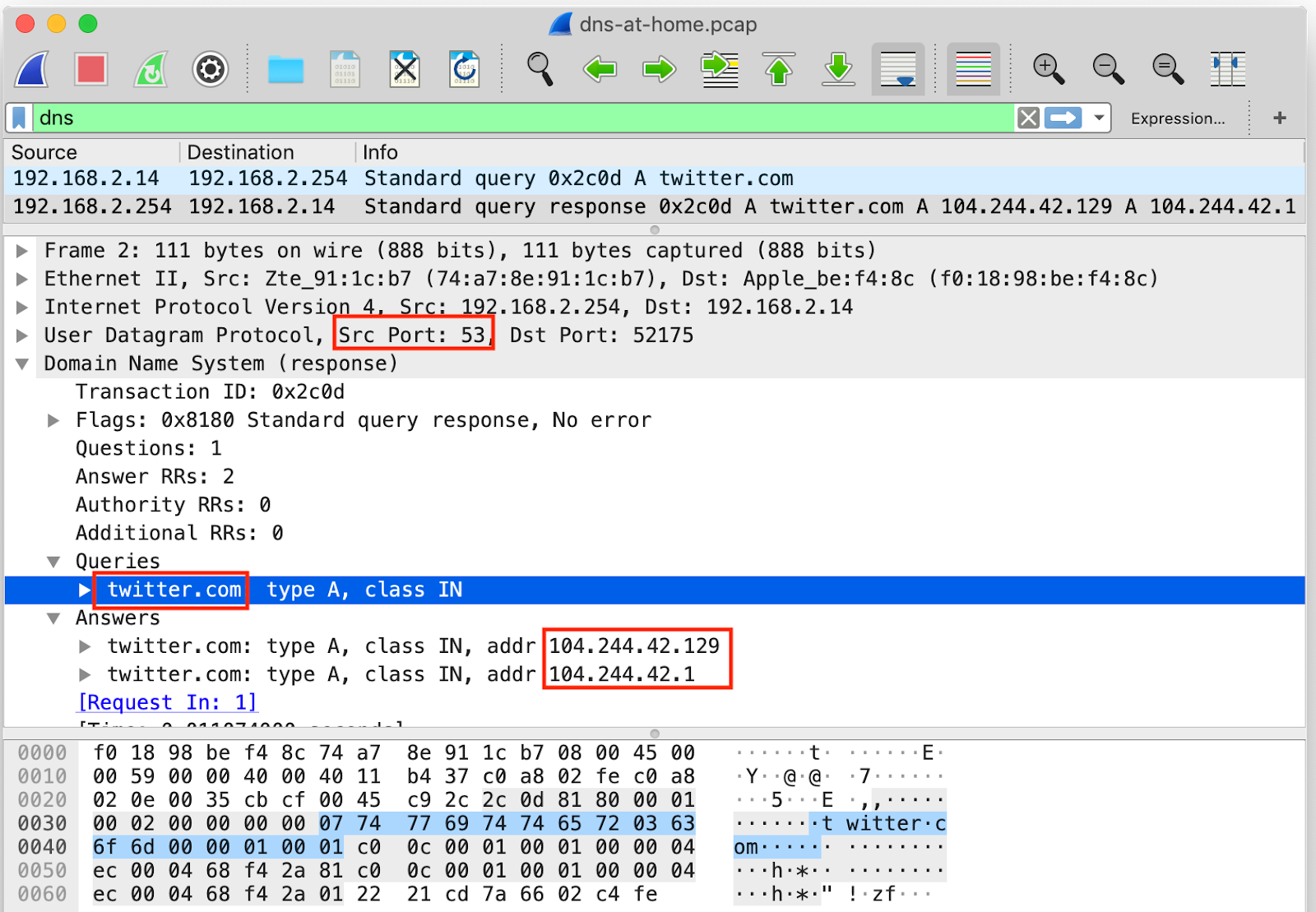The image size is (1316, 912).
Task: Reload capture file icon
Action: coord(465,69)
